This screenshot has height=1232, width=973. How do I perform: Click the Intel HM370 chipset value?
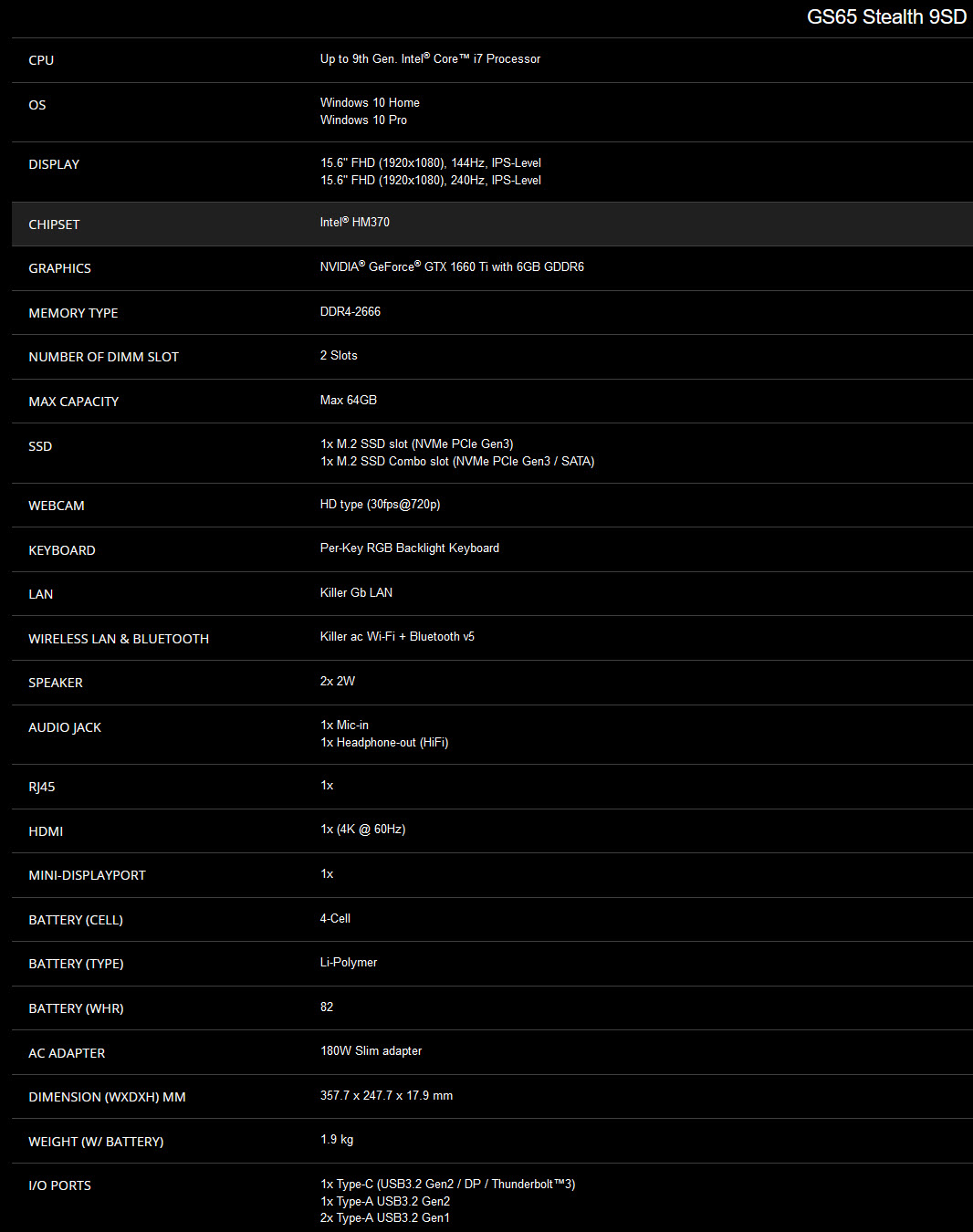[x=354, y=223]
